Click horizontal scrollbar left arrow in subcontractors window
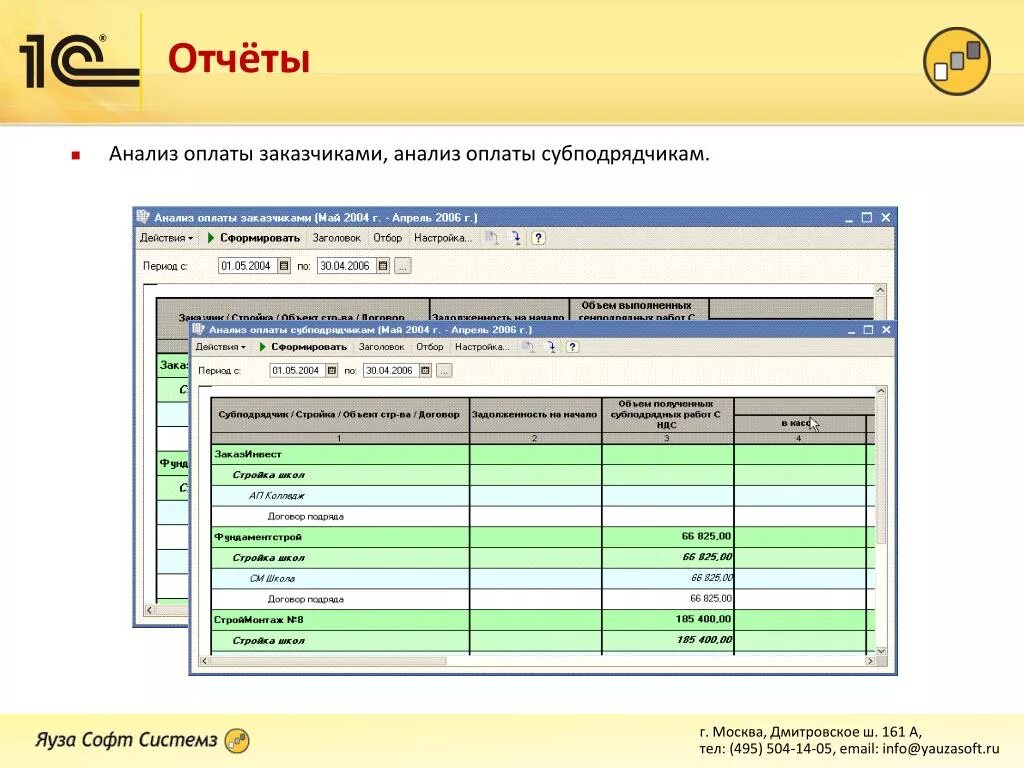1024x768 pixels. (x=204, y=661)
